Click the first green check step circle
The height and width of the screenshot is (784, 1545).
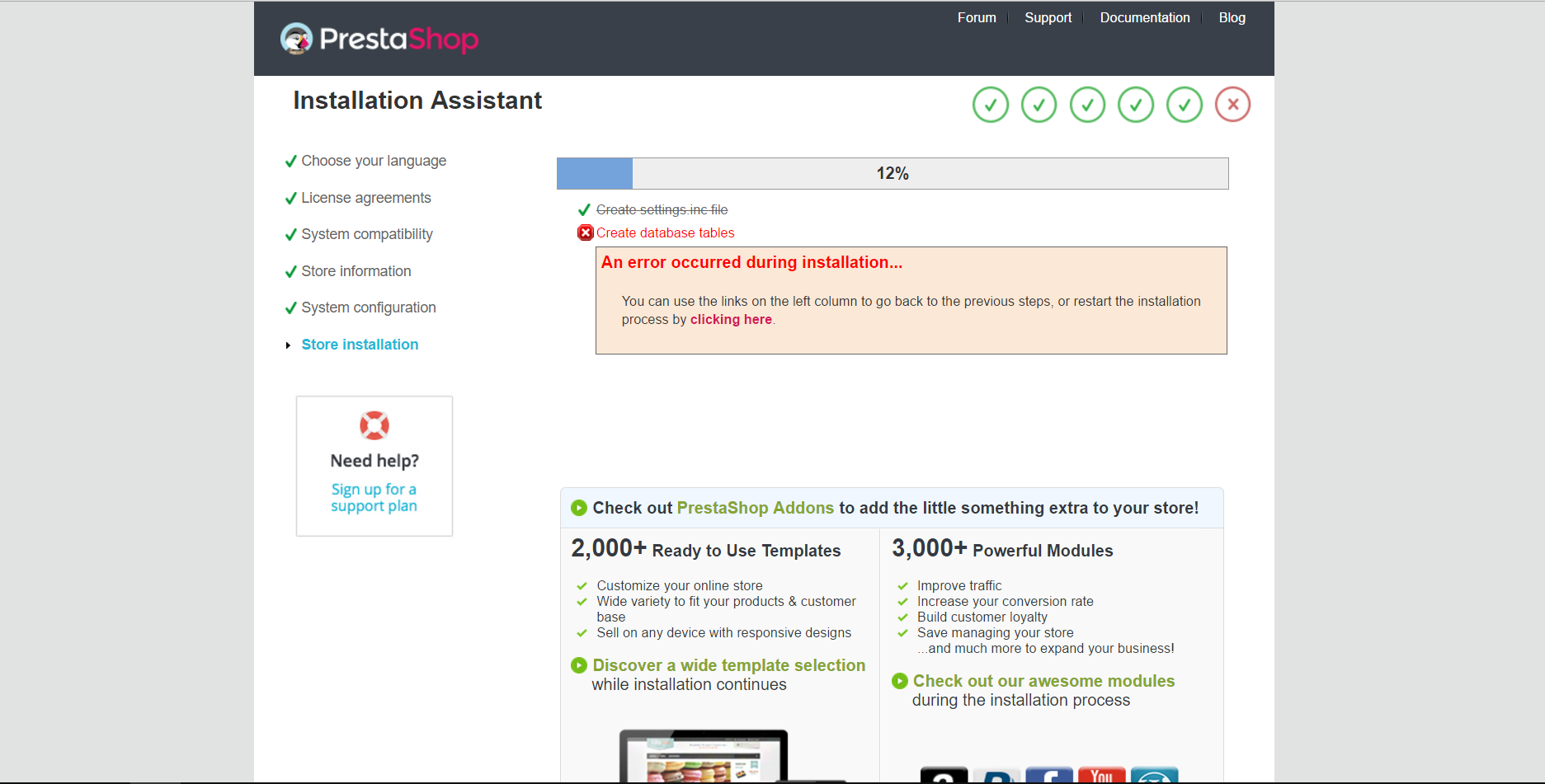991,105
